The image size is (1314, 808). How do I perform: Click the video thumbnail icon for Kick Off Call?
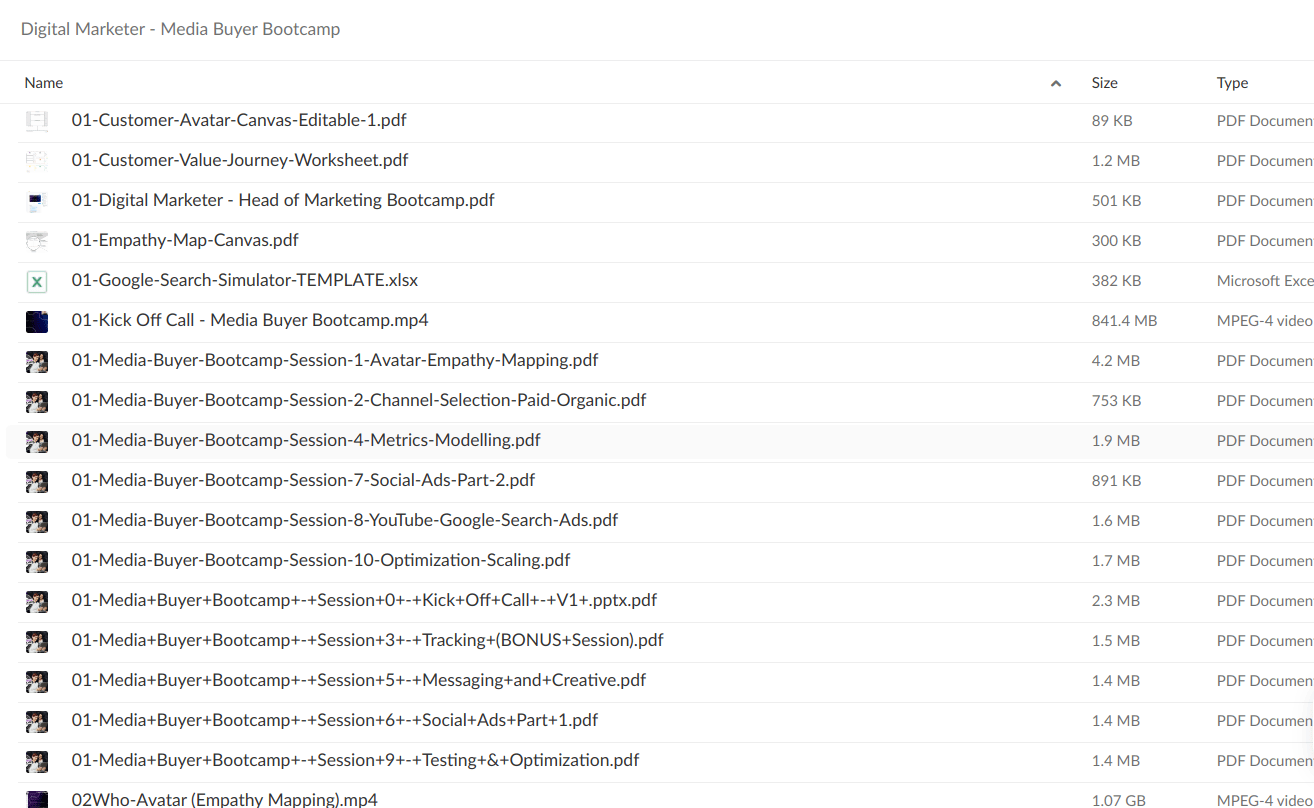click(x=37, y=321)
